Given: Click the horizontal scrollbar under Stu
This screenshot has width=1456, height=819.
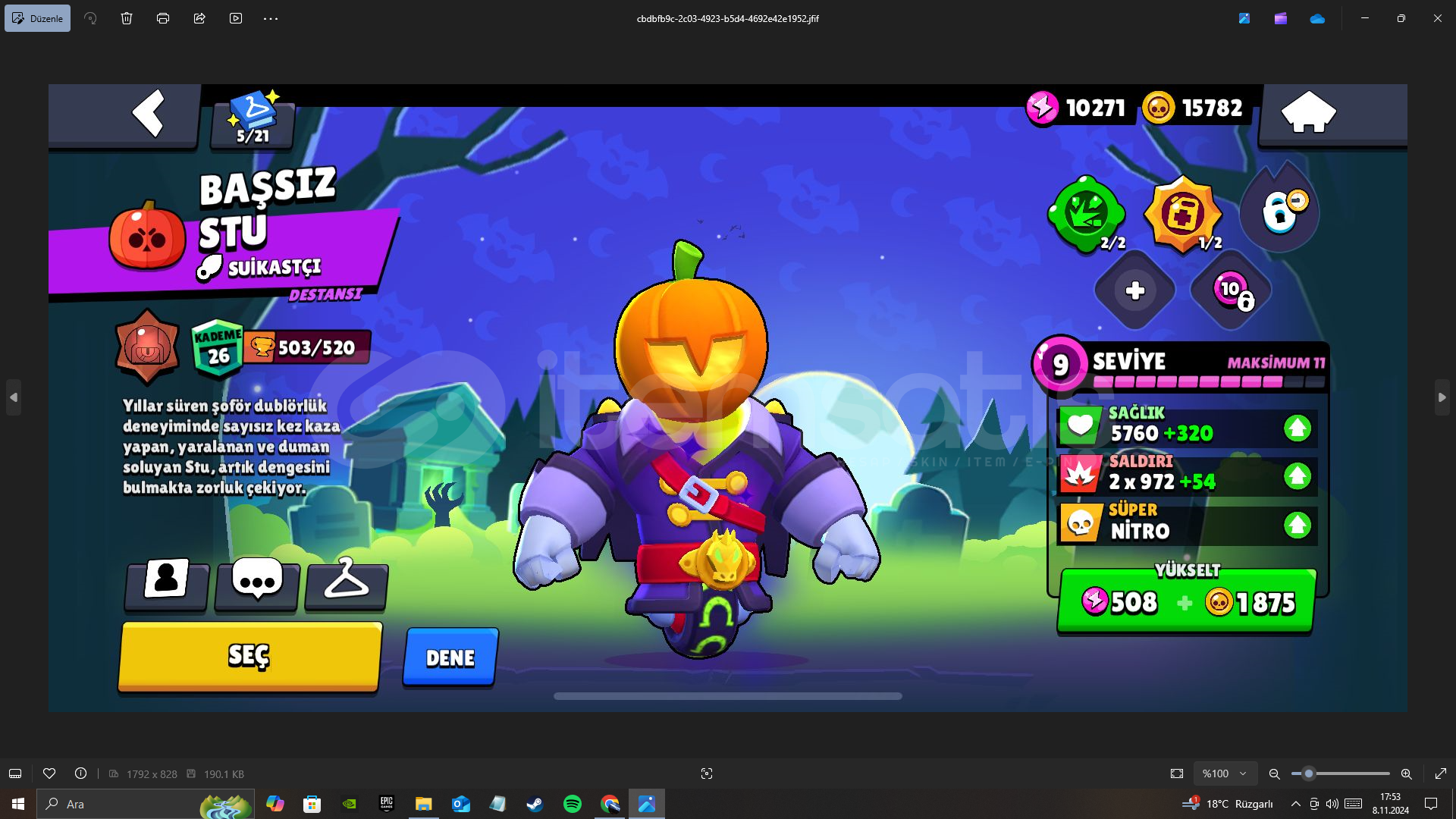Looking at the screenshot, I should pyautogui.click(x=728, y=696).
